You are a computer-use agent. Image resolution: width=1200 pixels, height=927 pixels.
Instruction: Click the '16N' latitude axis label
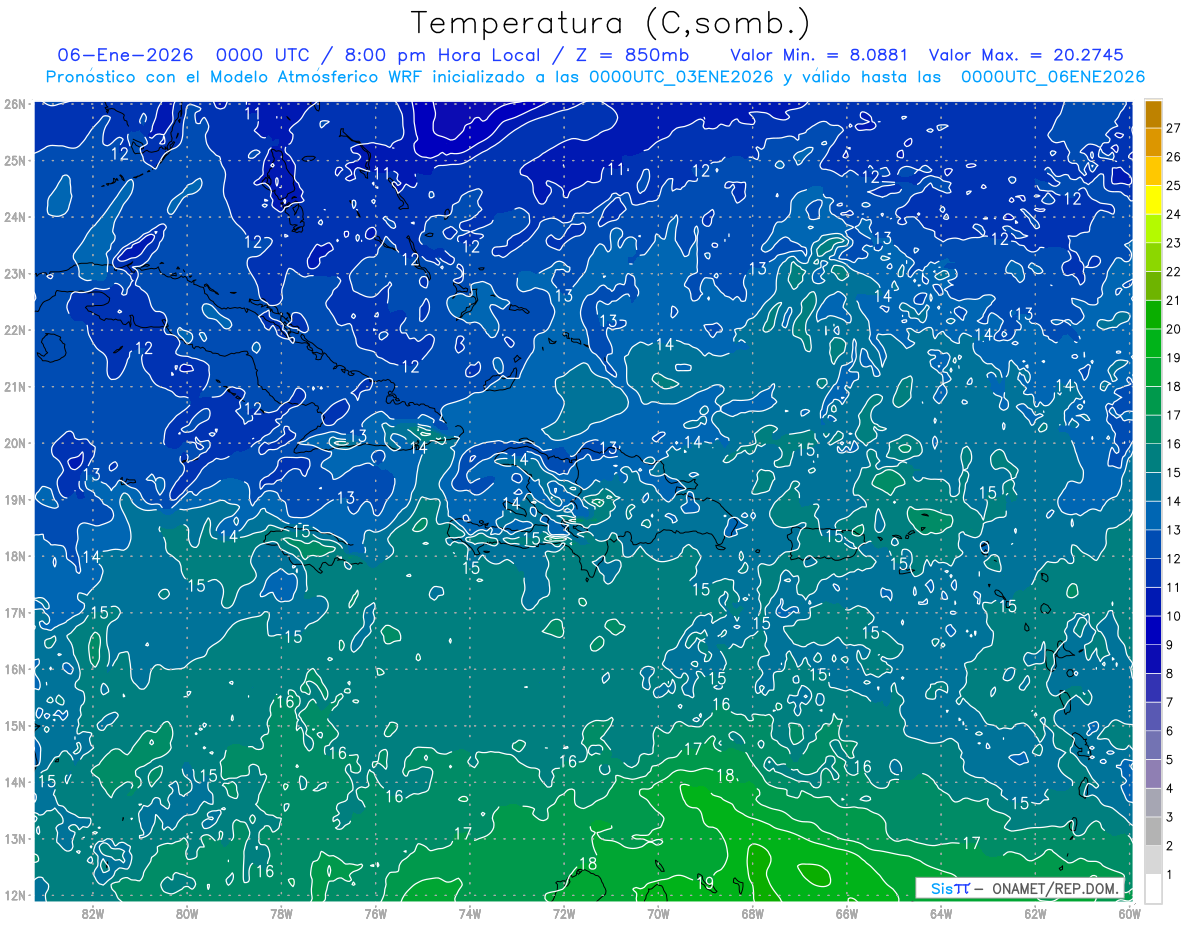point(15,669)
